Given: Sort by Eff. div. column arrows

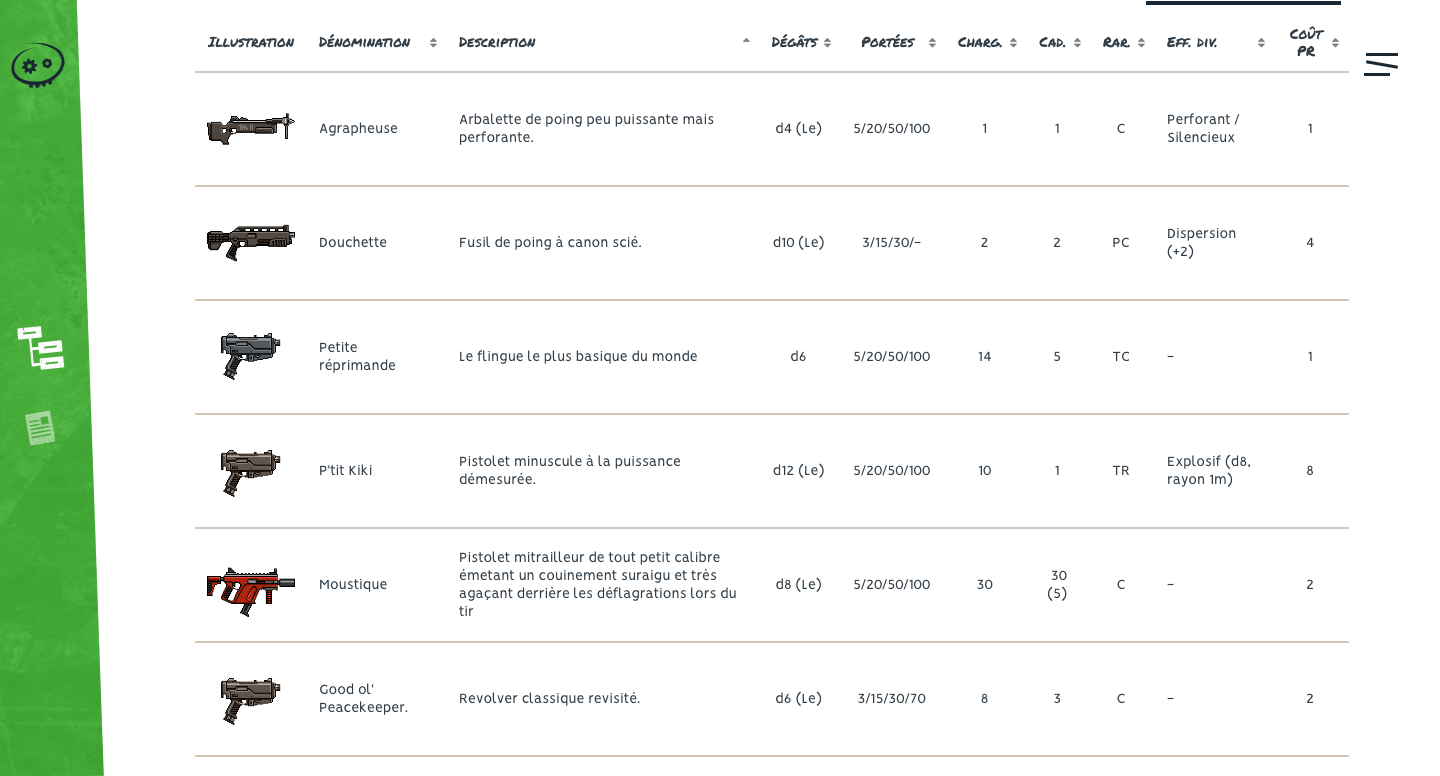Looking at the screenshot, I should tap(1261, 43).
